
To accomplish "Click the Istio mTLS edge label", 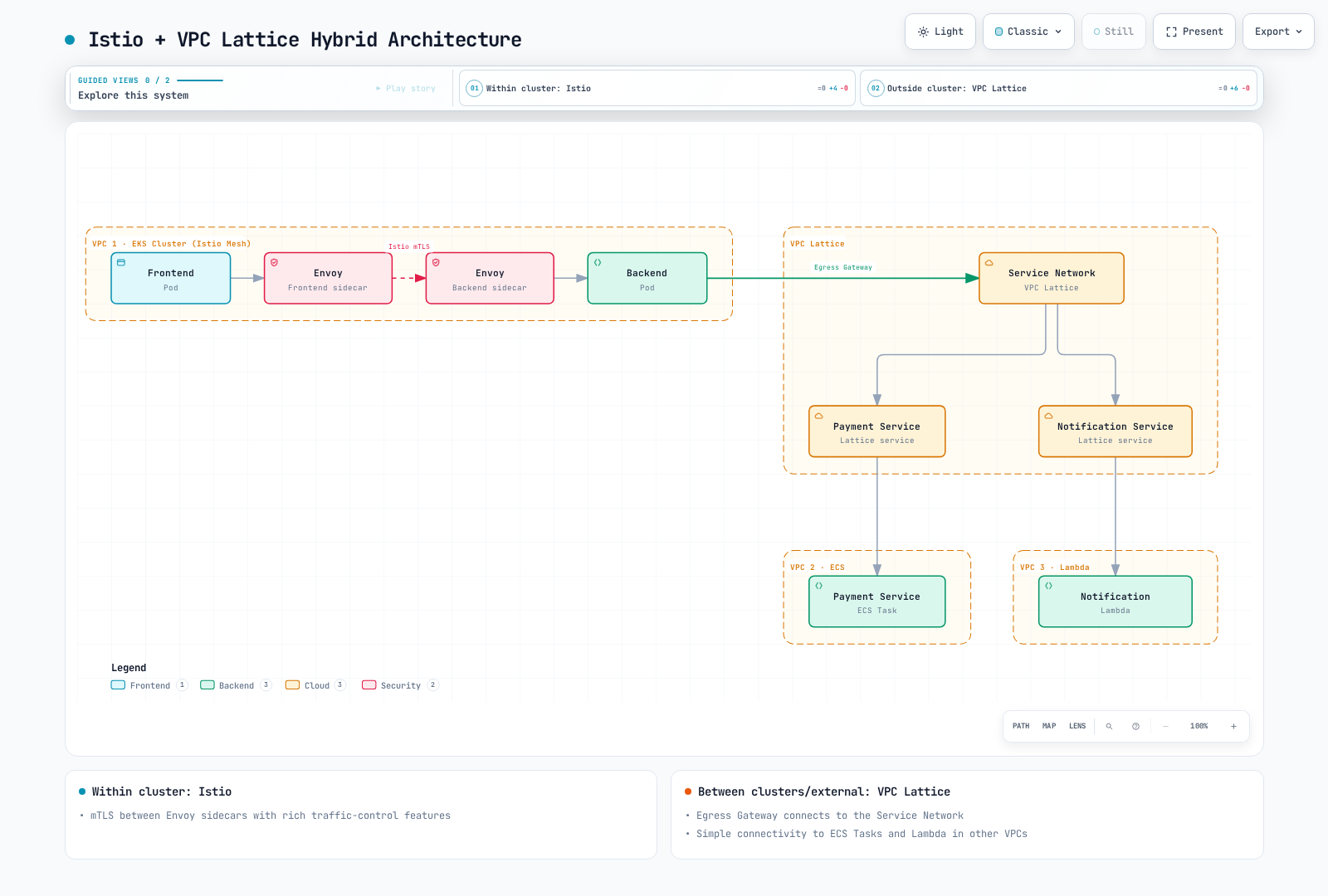I will coord(409,246).
